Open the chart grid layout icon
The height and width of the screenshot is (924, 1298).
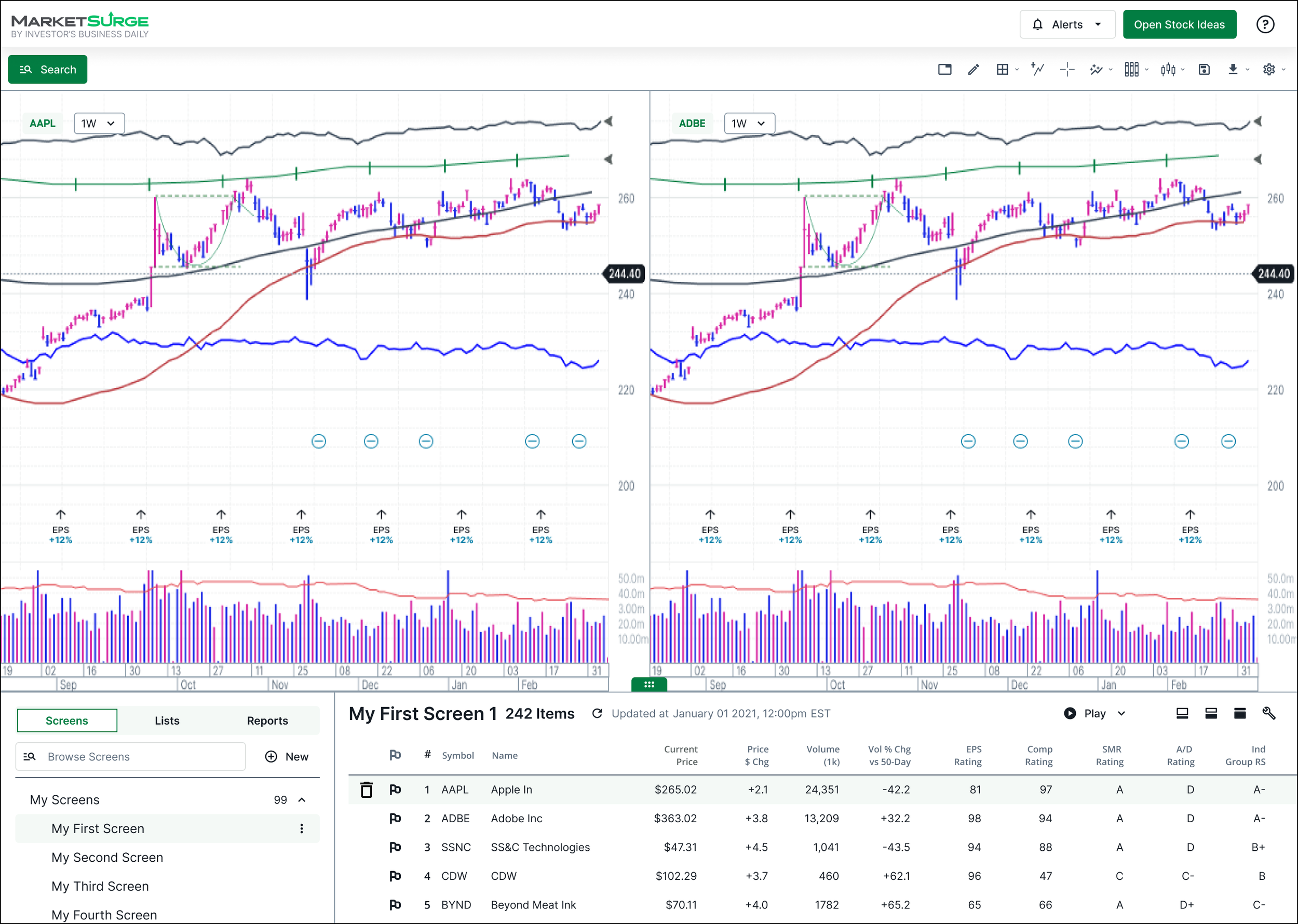coord(1003,70)
